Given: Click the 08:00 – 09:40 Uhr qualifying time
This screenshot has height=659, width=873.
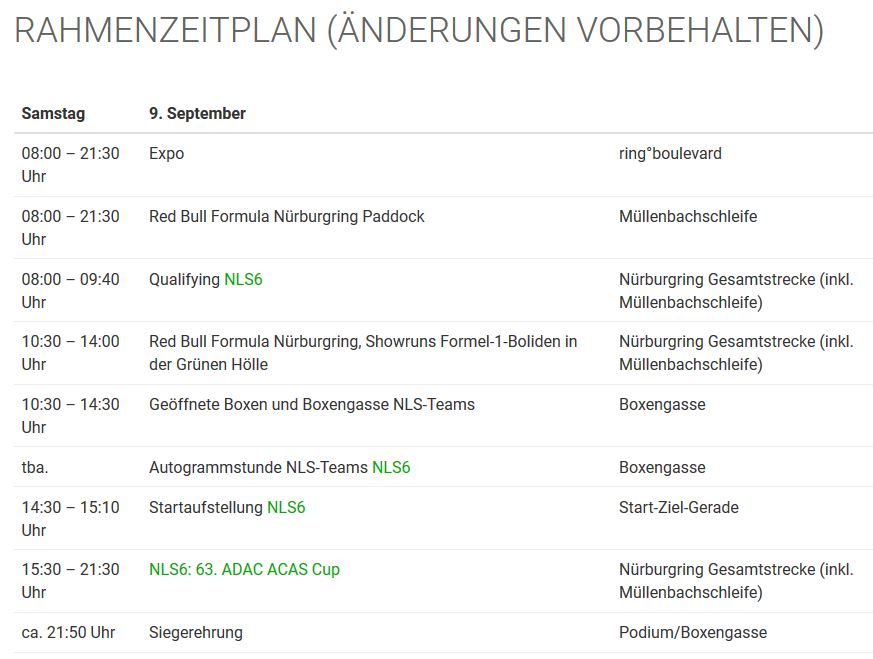Looking at the screenshot, I should (70, 290).
